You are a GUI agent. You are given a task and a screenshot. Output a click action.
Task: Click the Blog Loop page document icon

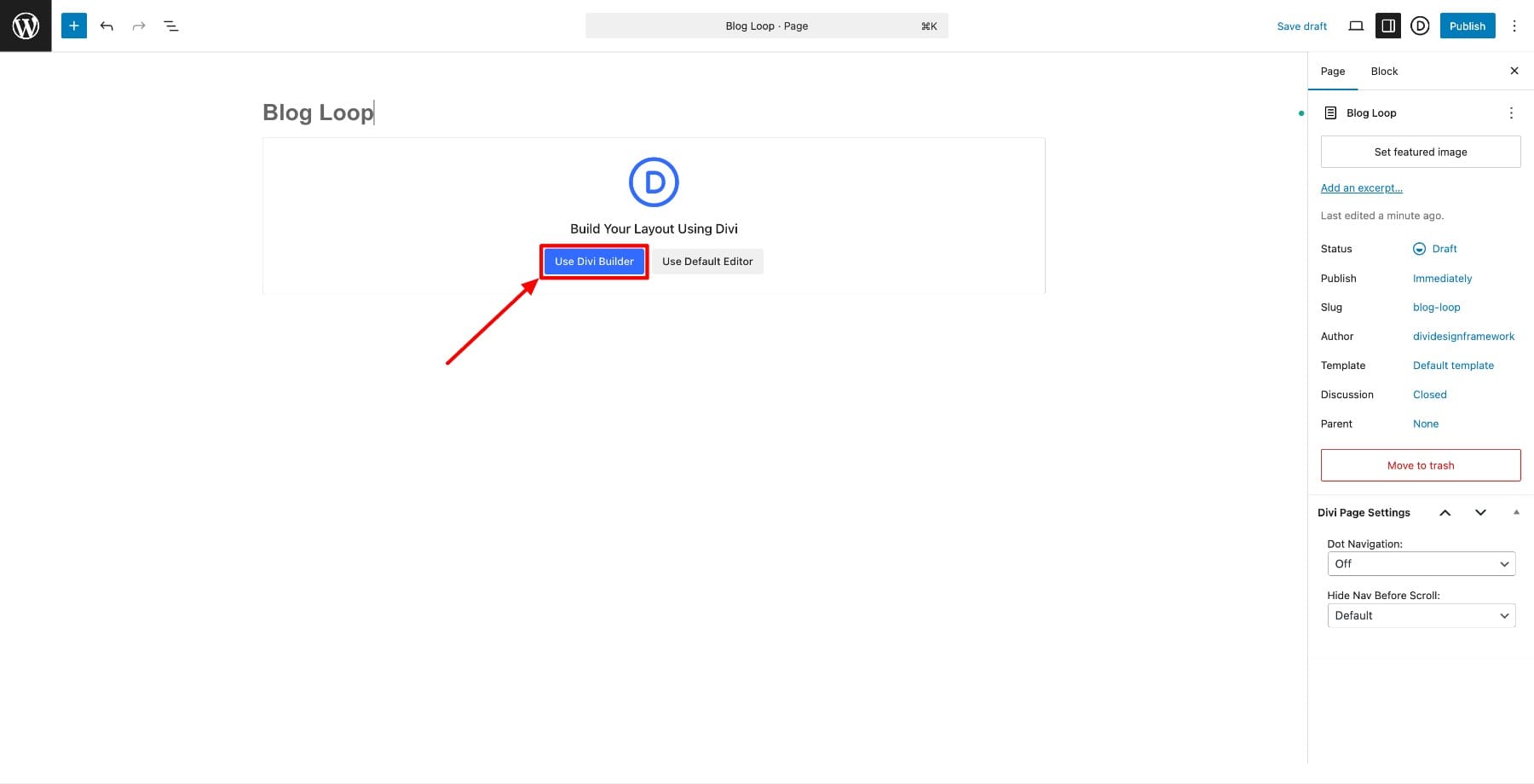click(x=1330, y=112)
